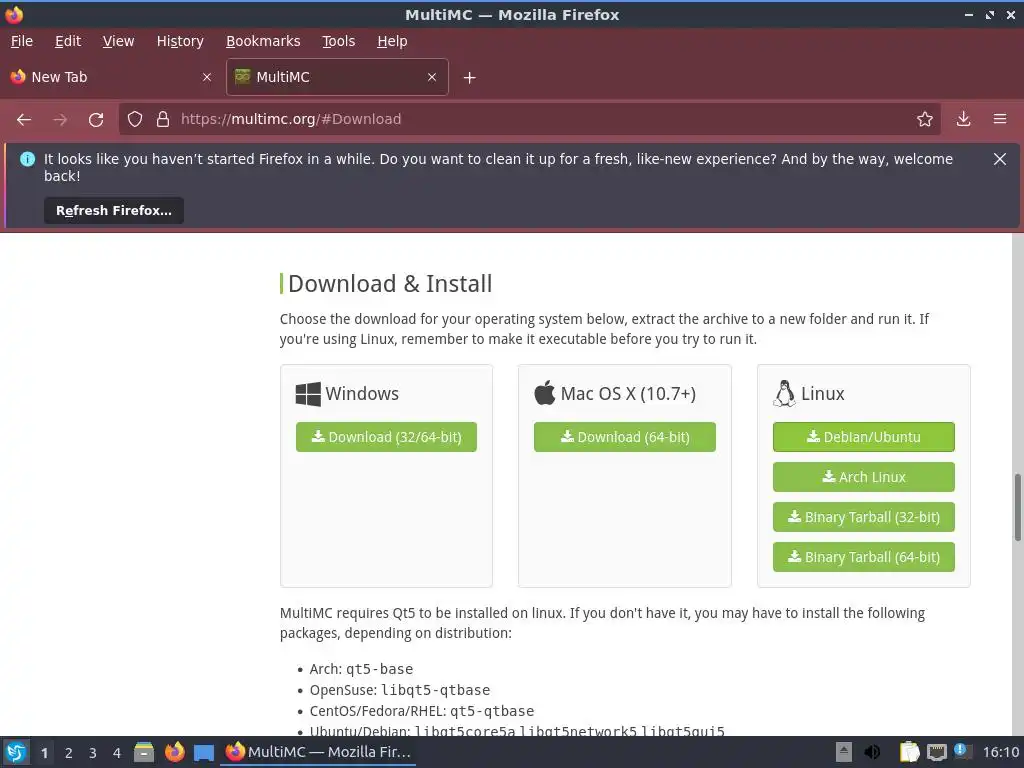Download Binary Tarball (32-bit)
Image resolution: width=1024 pixels, height=768 pixels.
point(863,517)
